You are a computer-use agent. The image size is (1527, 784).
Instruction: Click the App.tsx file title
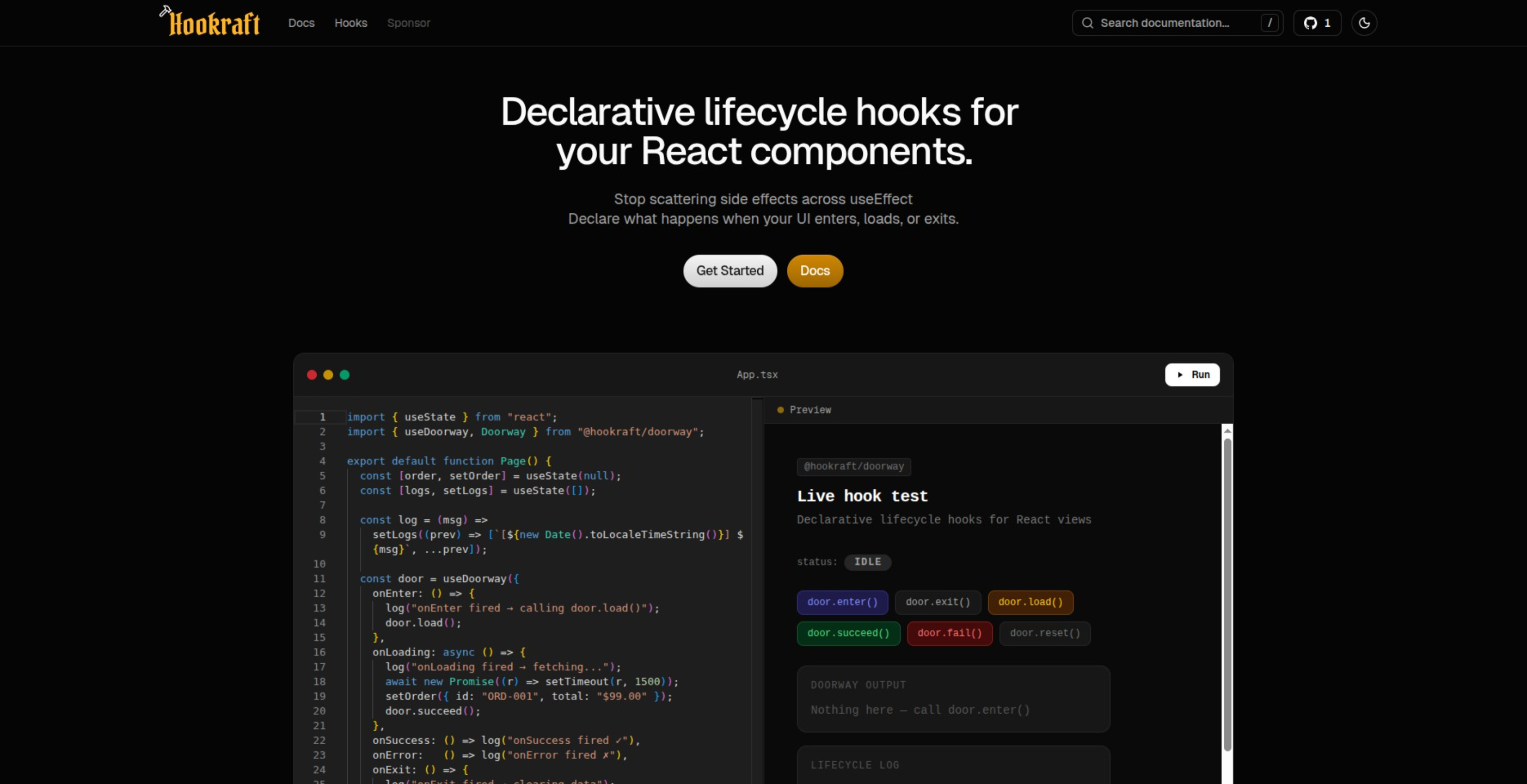click(x=757, y=374)
